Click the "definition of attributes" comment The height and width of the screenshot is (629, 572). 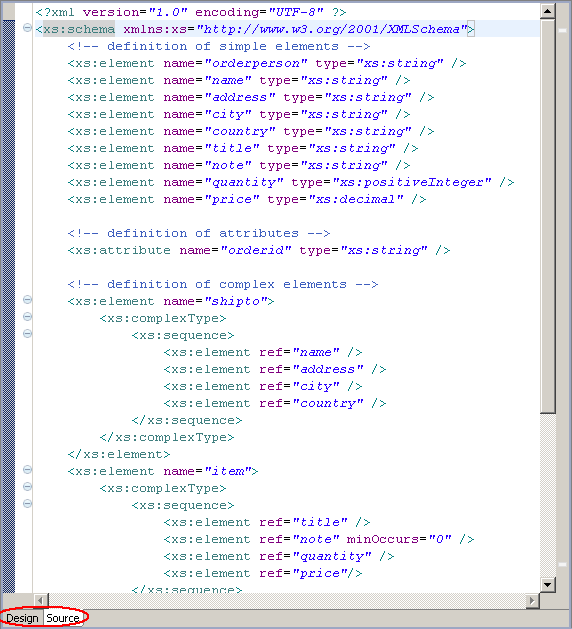click(199, 233)
